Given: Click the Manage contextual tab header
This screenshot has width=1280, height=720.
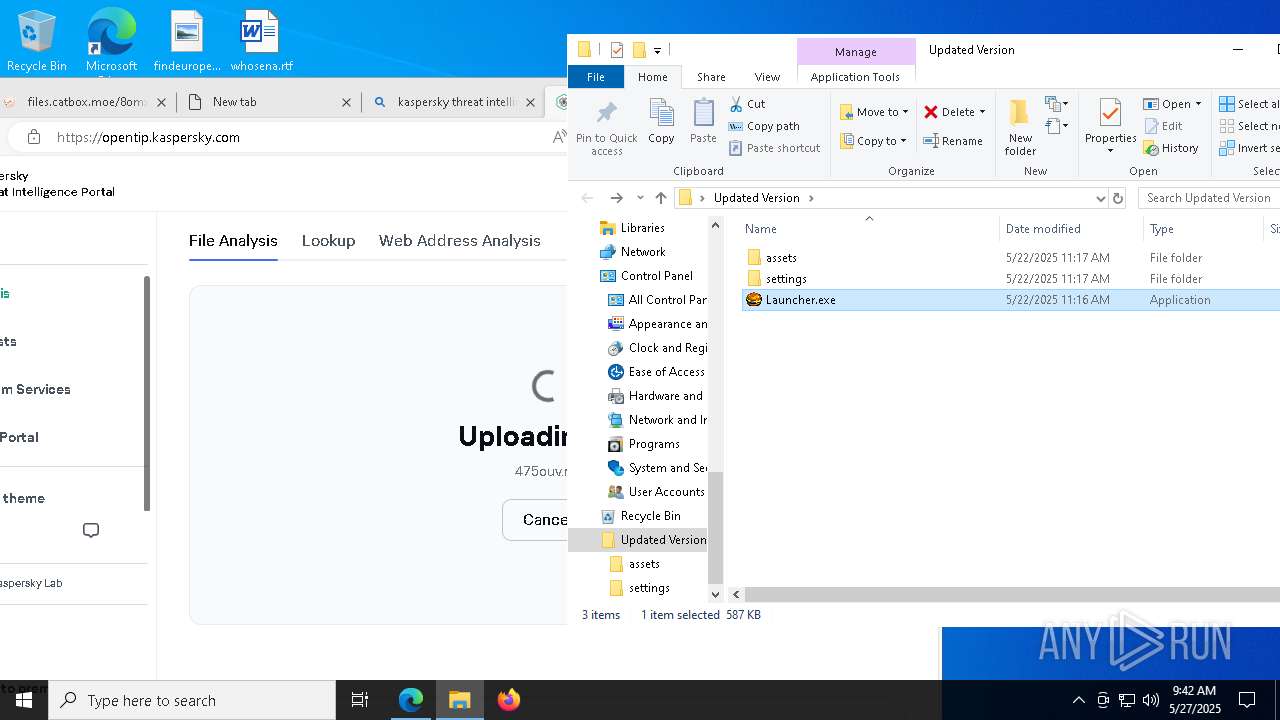Looking at the screenshot, I should coord(855,52).
